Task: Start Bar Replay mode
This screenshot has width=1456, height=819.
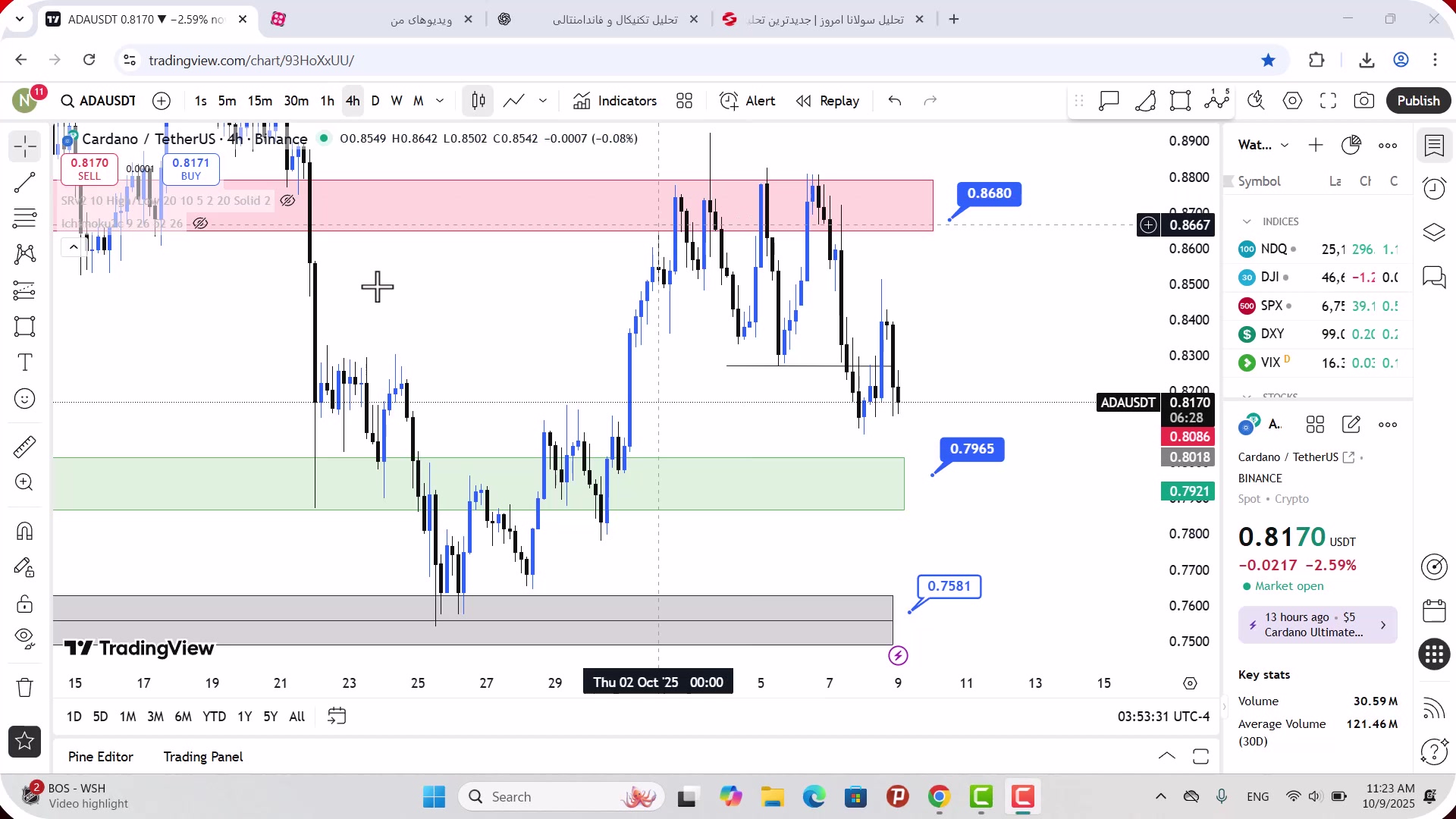Action: (x=828, y=101)
